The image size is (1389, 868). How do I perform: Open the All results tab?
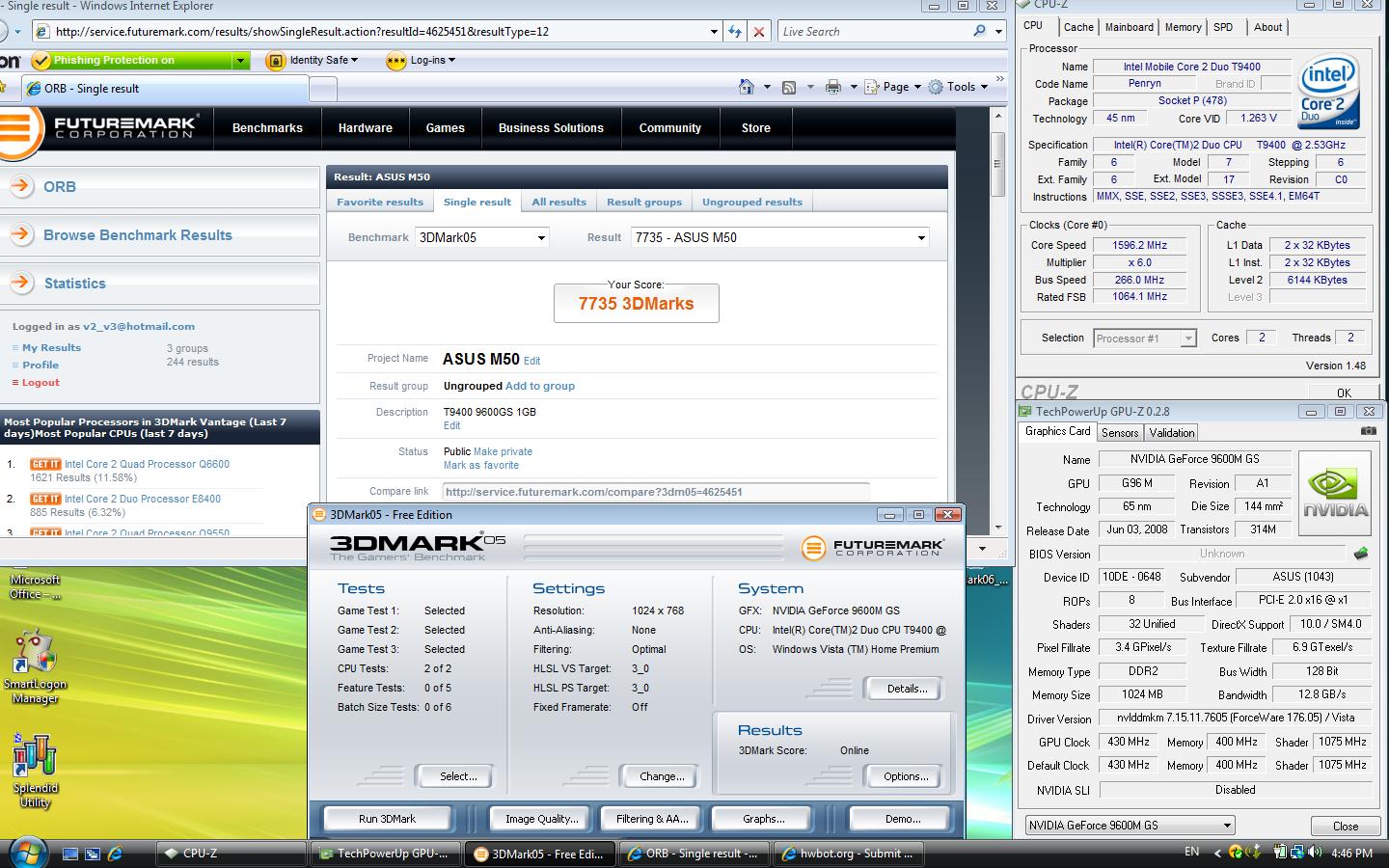(559, 202)
